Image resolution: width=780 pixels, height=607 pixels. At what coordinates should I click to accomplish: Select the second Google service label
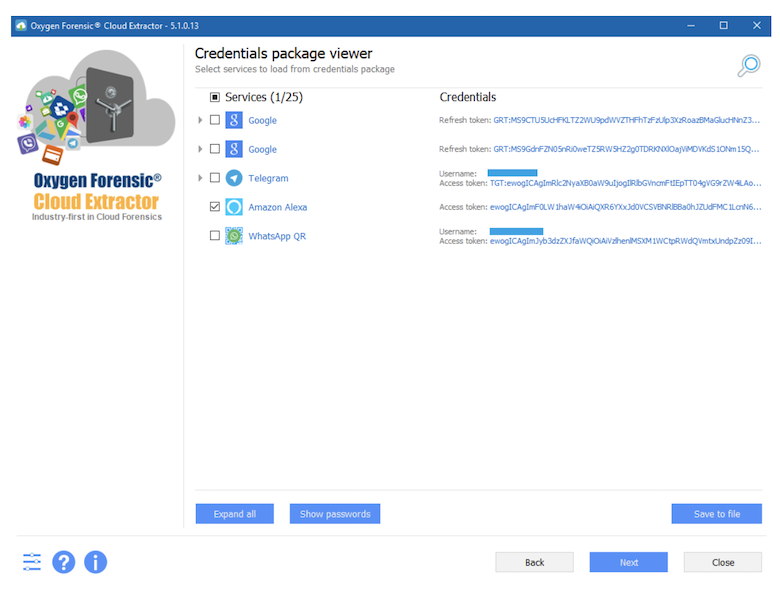pyautogui.click(x=263, y=149)
